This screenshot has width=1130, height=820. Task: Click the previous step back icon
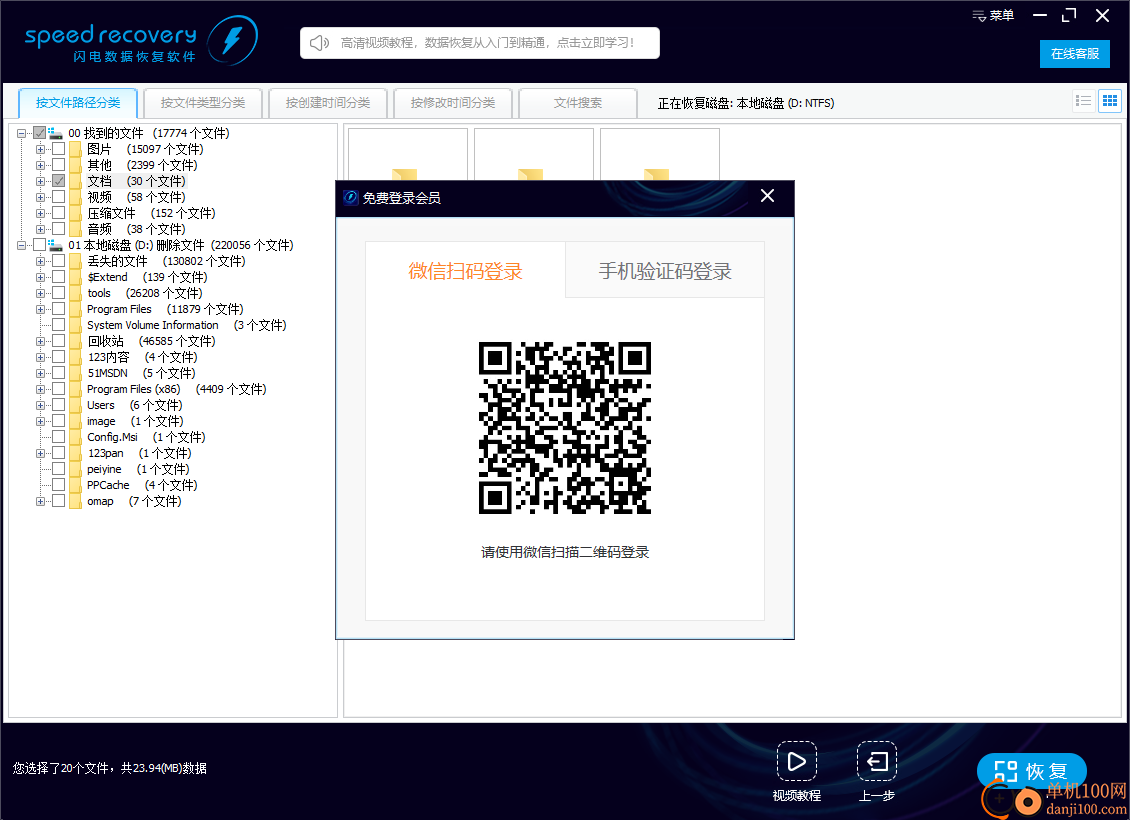pyautogui.click(x=877, y=761)
